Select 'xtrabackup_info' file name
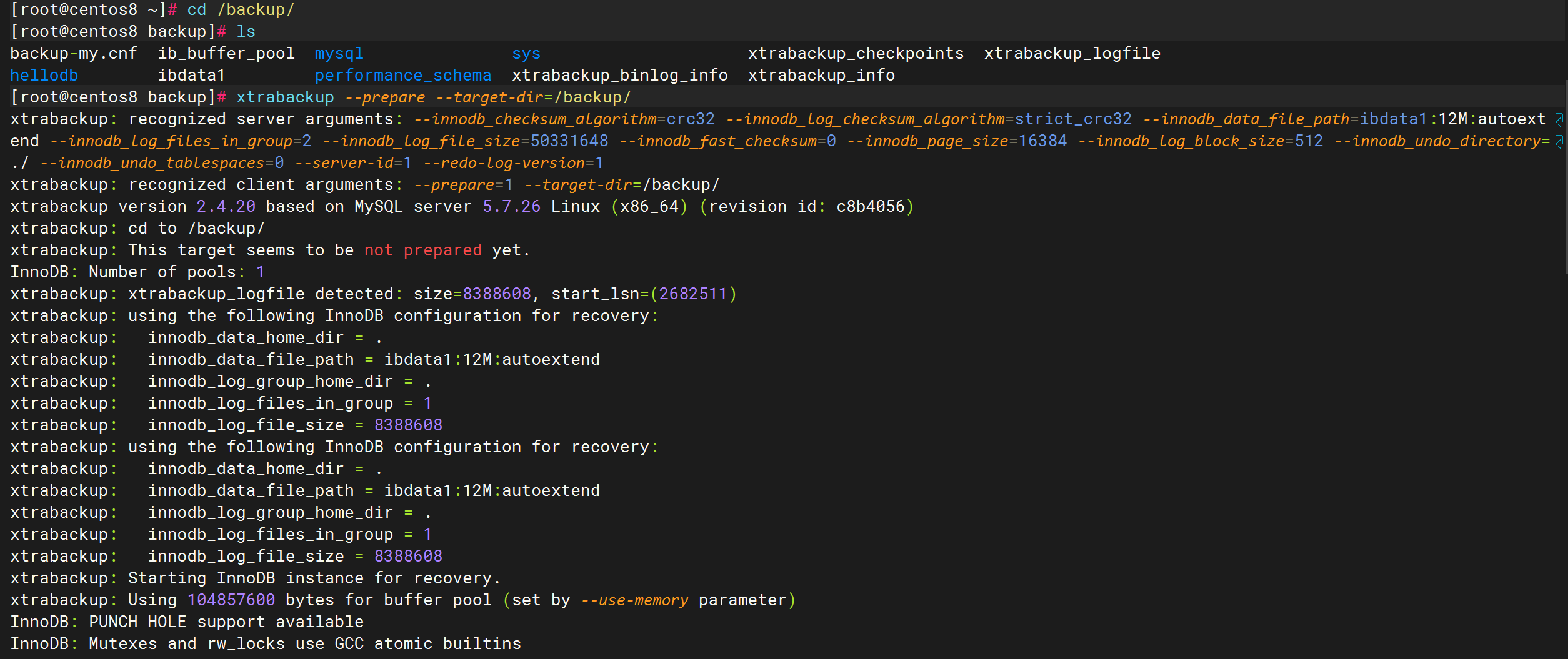 click(821, 76)
